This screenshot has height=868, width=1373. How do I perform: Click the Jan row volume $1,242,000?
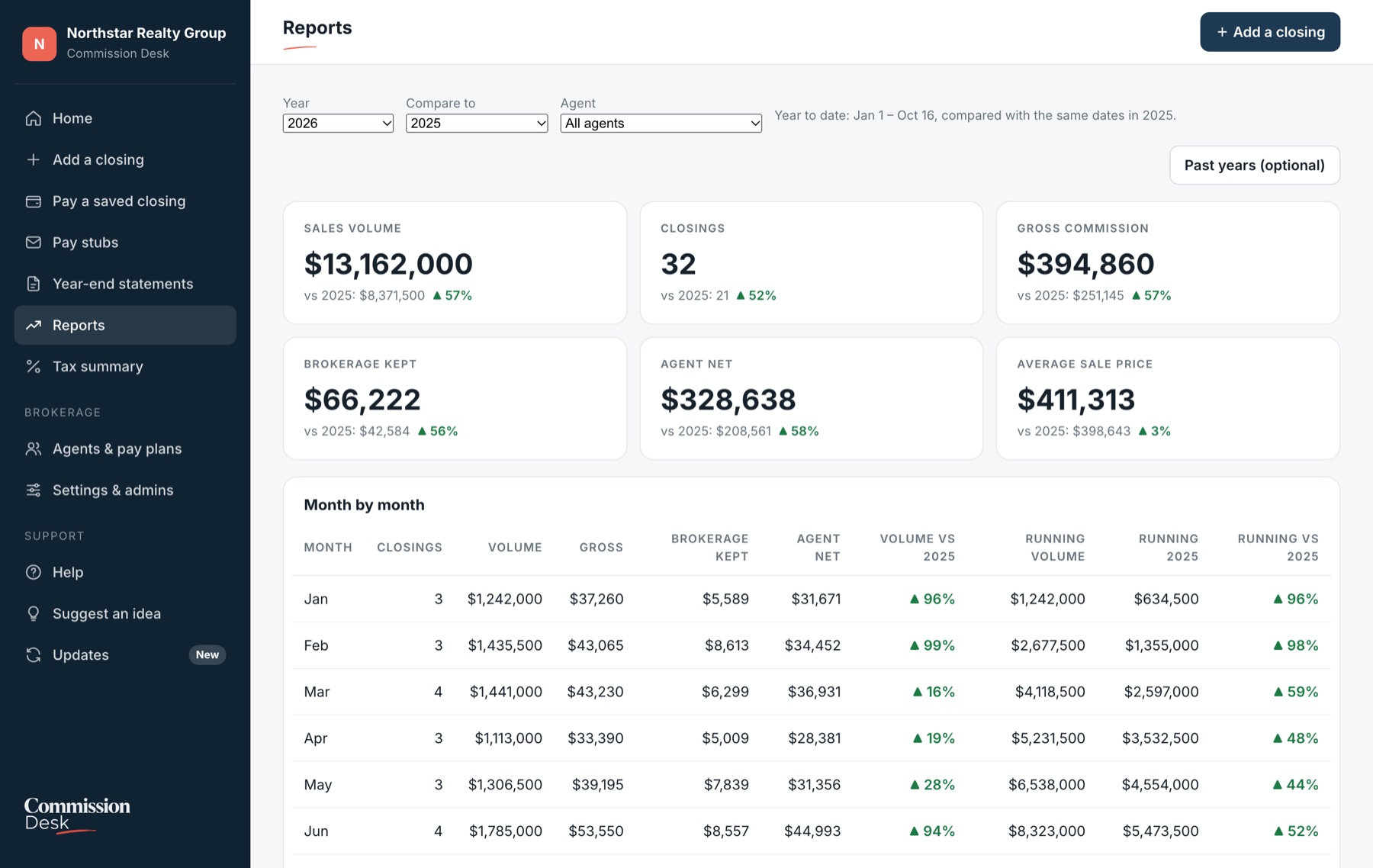pos(504,599)
